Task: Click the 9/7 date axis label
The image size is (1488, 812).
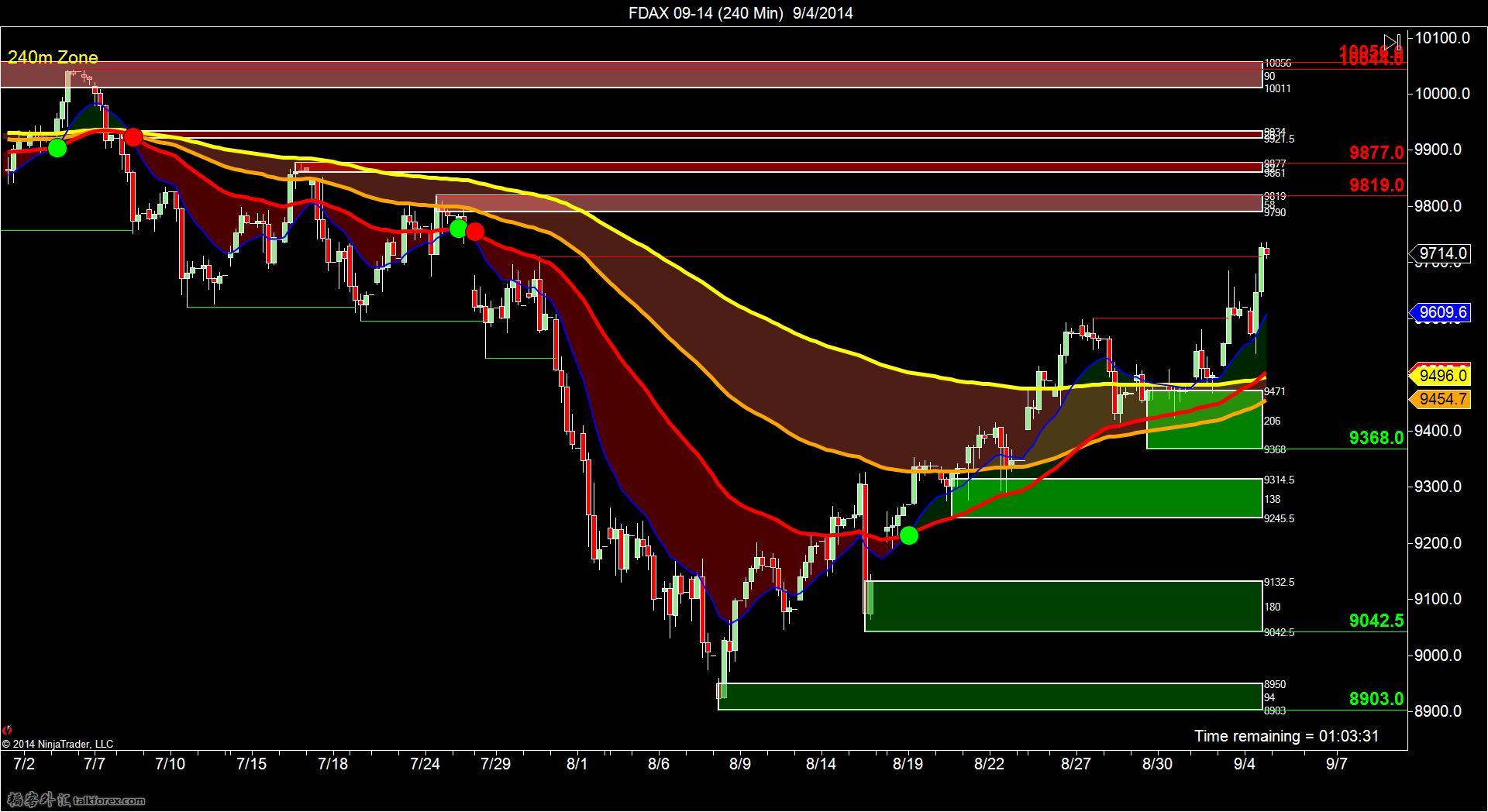Action: tap(1337, 764)
